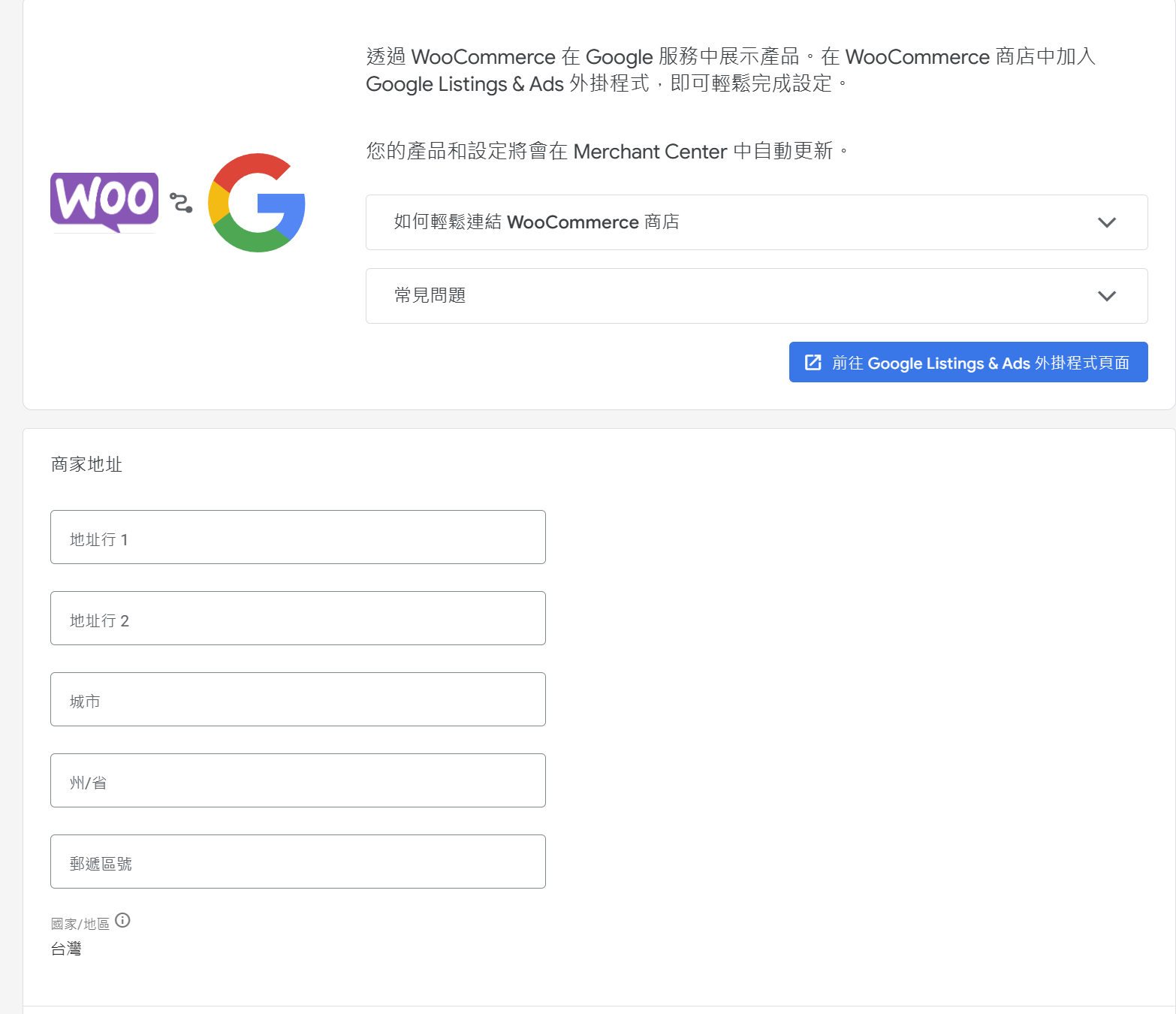
Task: Open 前往 Google Listings & Ads 外掛程式頁面 button
Action: [968, 362]
